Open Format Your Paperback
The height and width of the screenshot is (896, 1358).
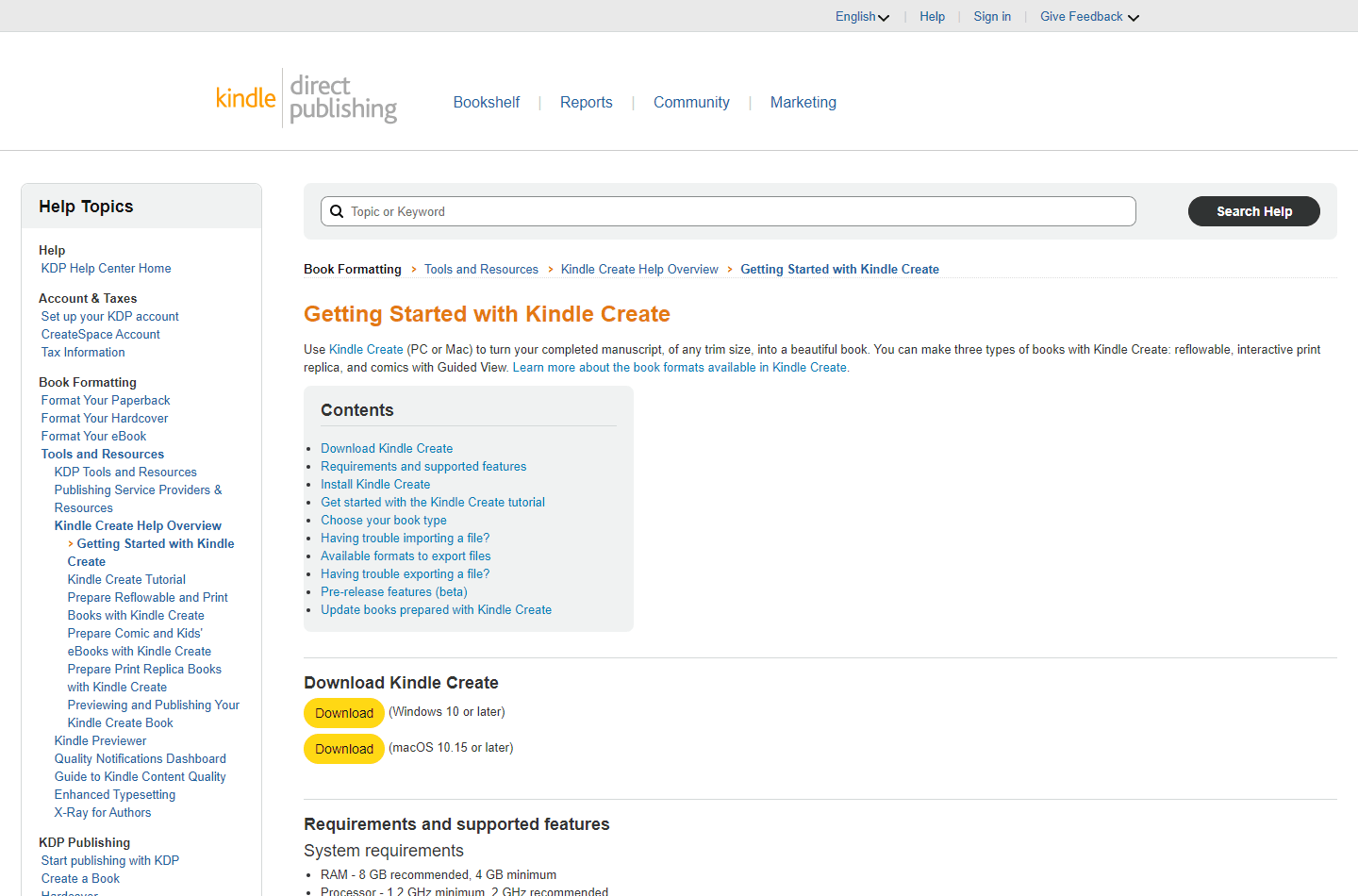(x=106, y=400)
